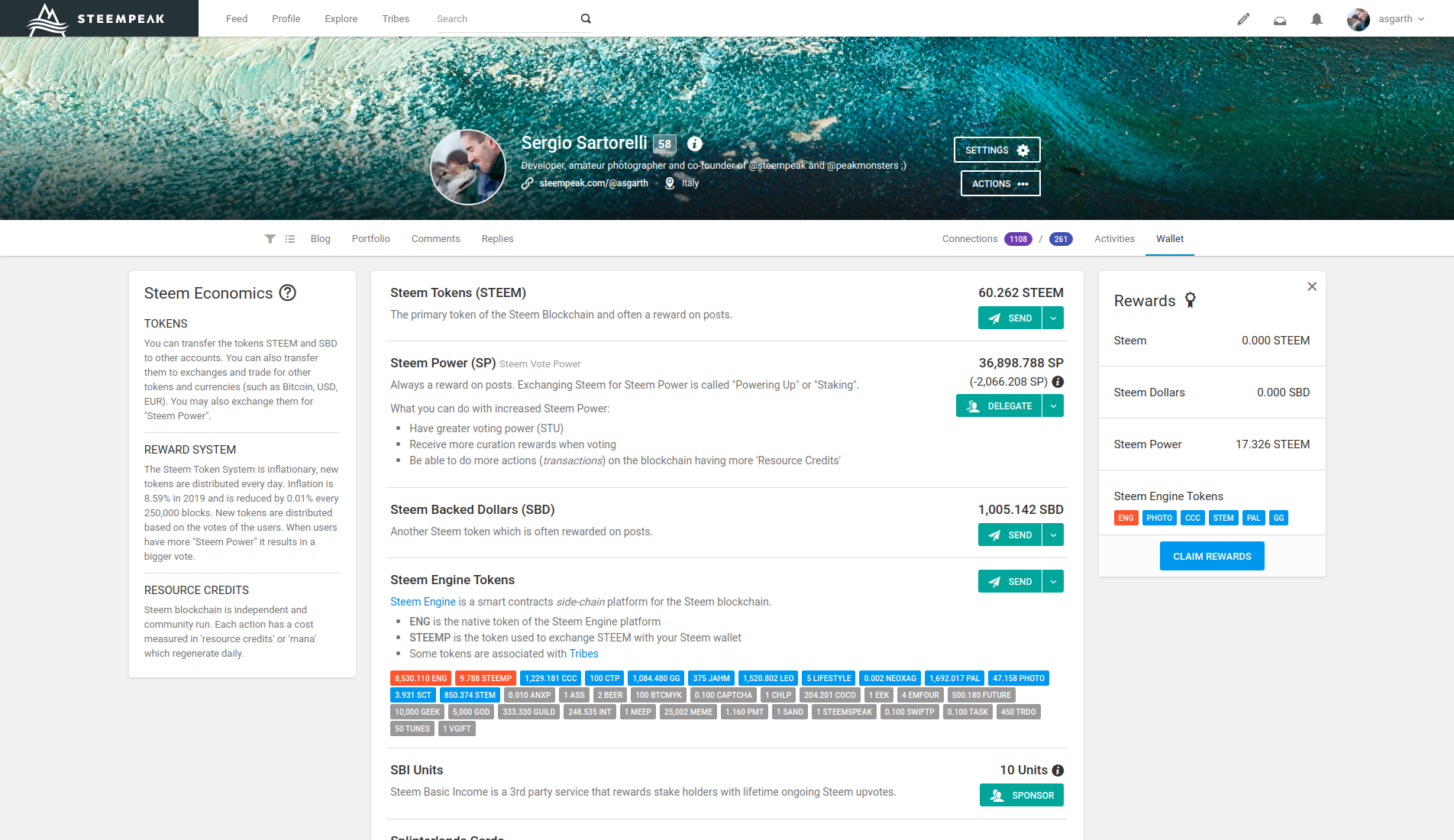Click the Italy location pin icon
Image resolution: width=1454 pixels, height=840 pixels.
[670, 183]
